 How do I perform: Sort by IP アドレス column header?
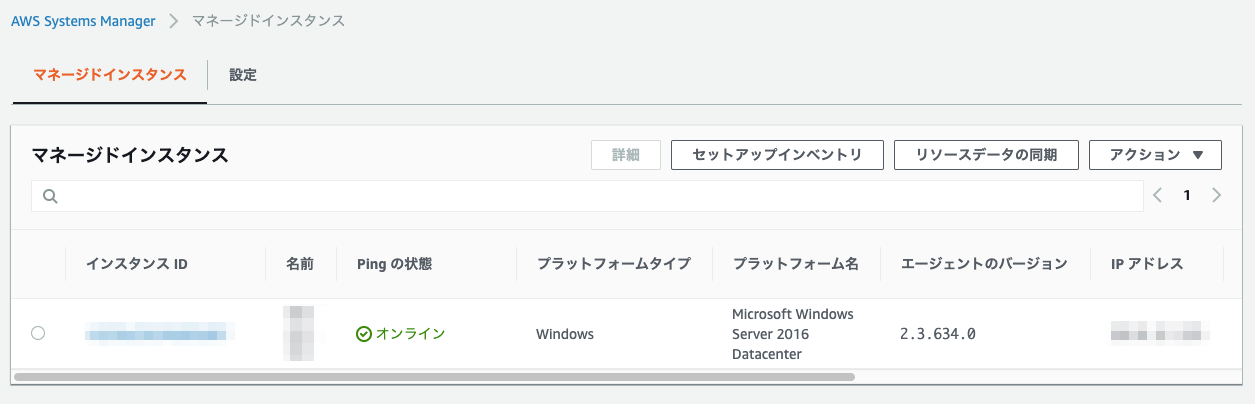pyautogui.click(x=1147, y=264)
